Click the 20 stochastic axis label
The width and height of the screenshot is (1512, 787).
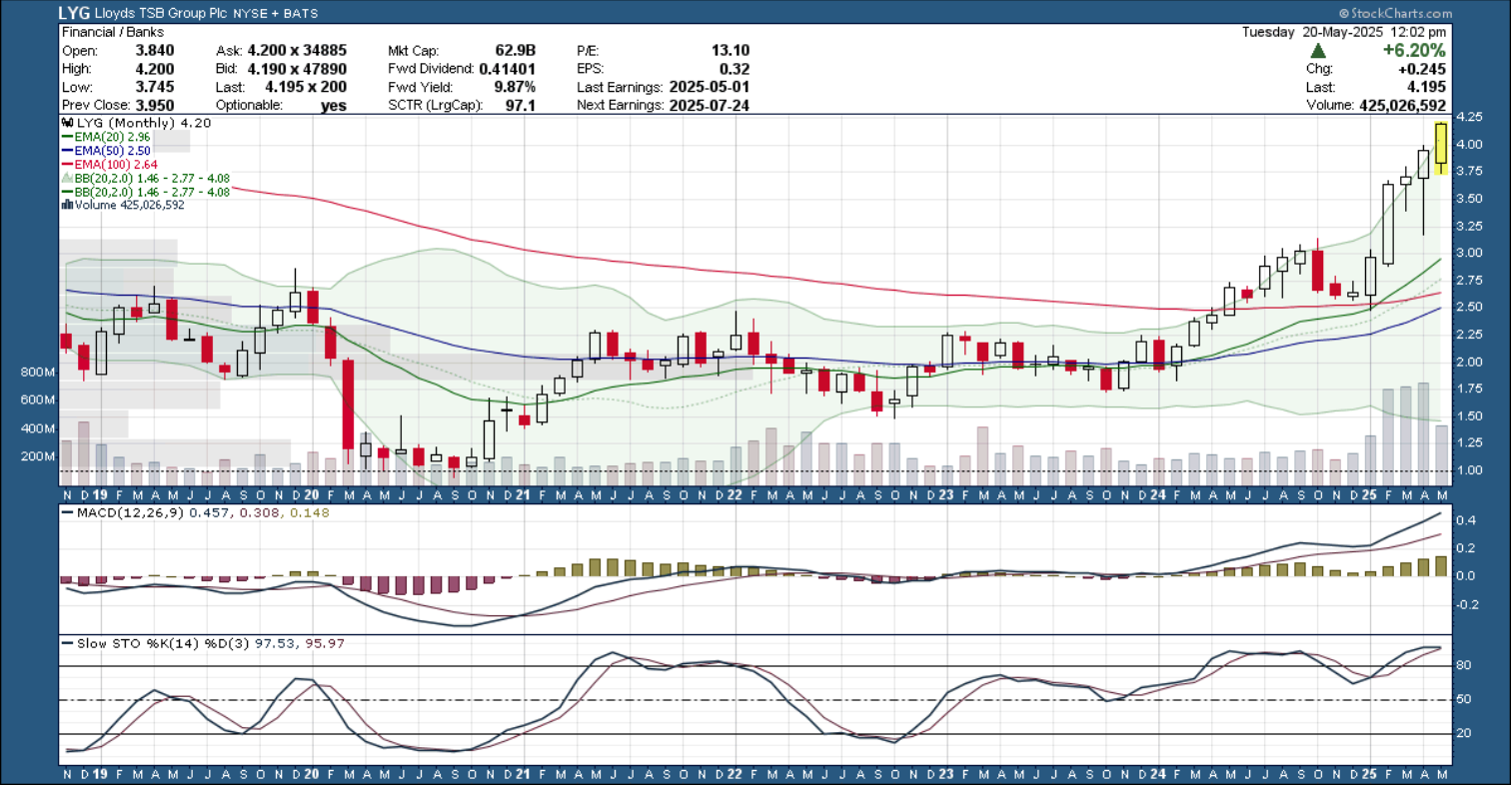pyautogui.click(x=1463, y=733)
